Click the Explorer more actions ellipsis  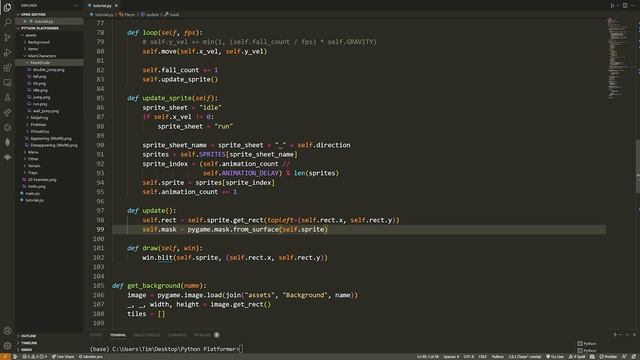[x=76, y=6]
